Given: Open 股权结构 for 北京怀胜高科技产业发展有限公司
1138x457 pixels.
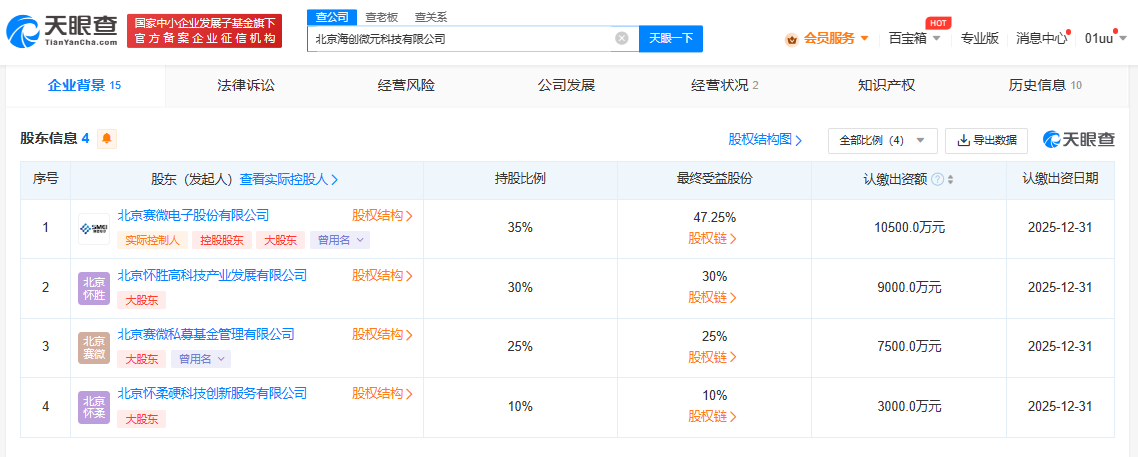Looking at the screenshot, I should coord(382,275).
